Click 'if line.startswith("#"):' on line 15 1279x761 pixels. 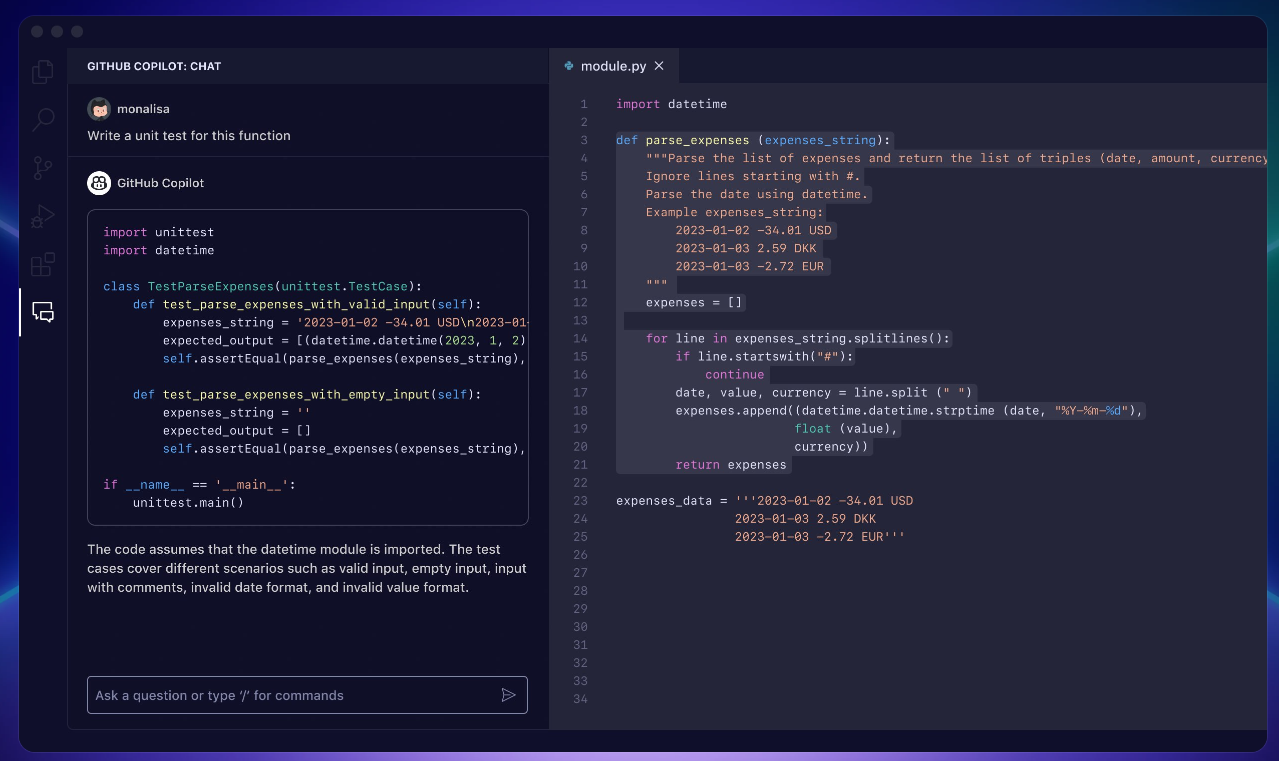765,356
